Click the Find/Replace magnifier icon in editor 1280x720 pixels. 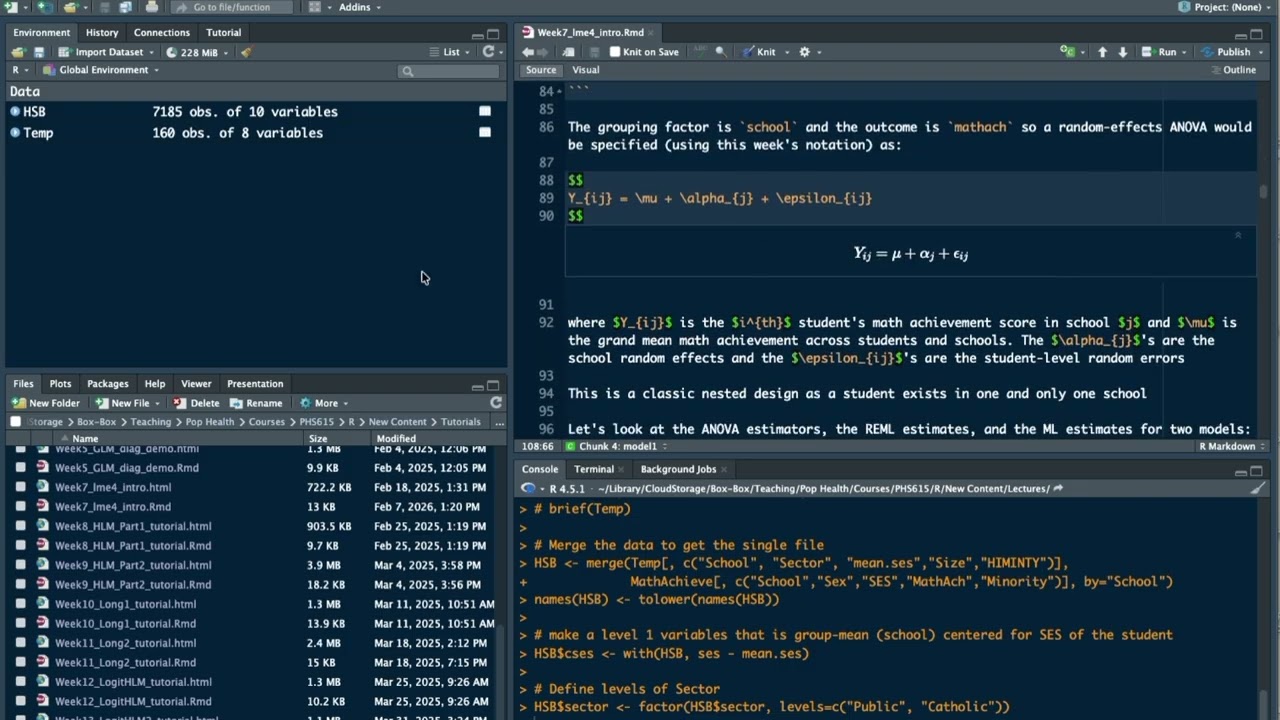(720, 52)
